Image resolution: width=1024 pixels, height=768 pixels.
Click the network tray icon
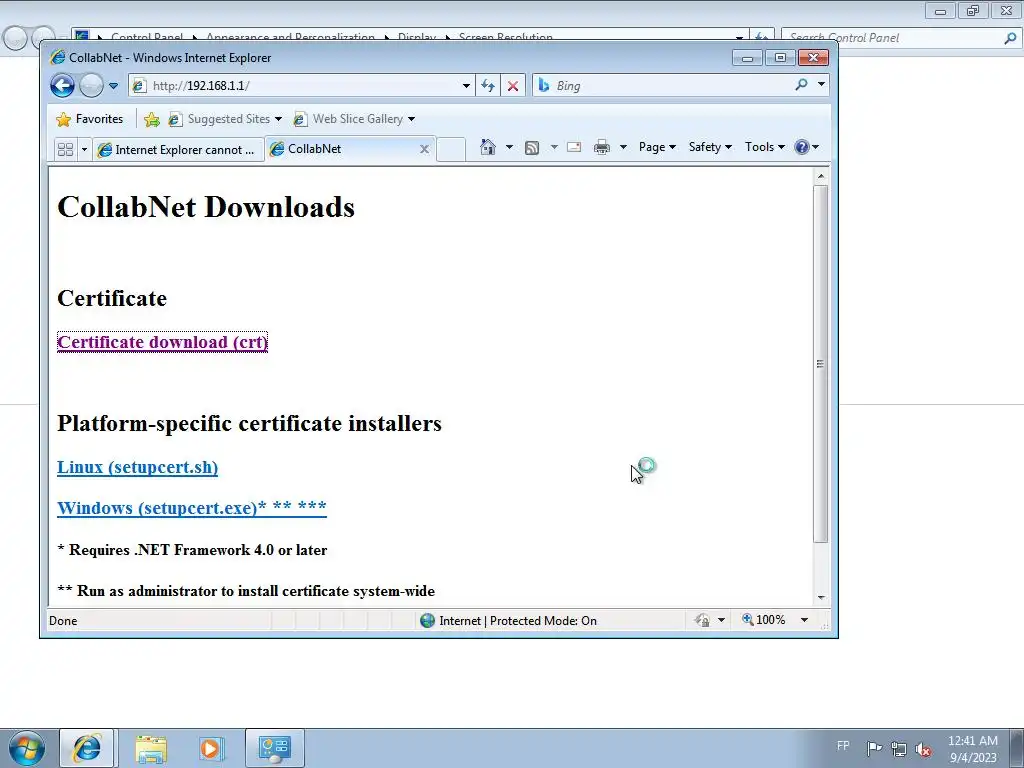point(899,749)
